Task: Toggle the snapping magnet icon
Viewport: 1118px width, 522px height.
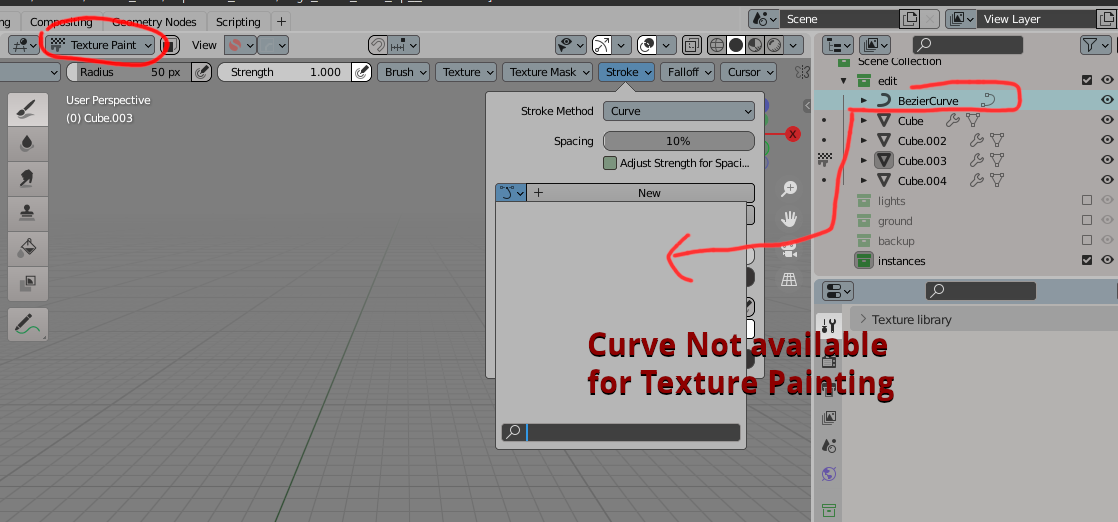Action: pos(378,45)
